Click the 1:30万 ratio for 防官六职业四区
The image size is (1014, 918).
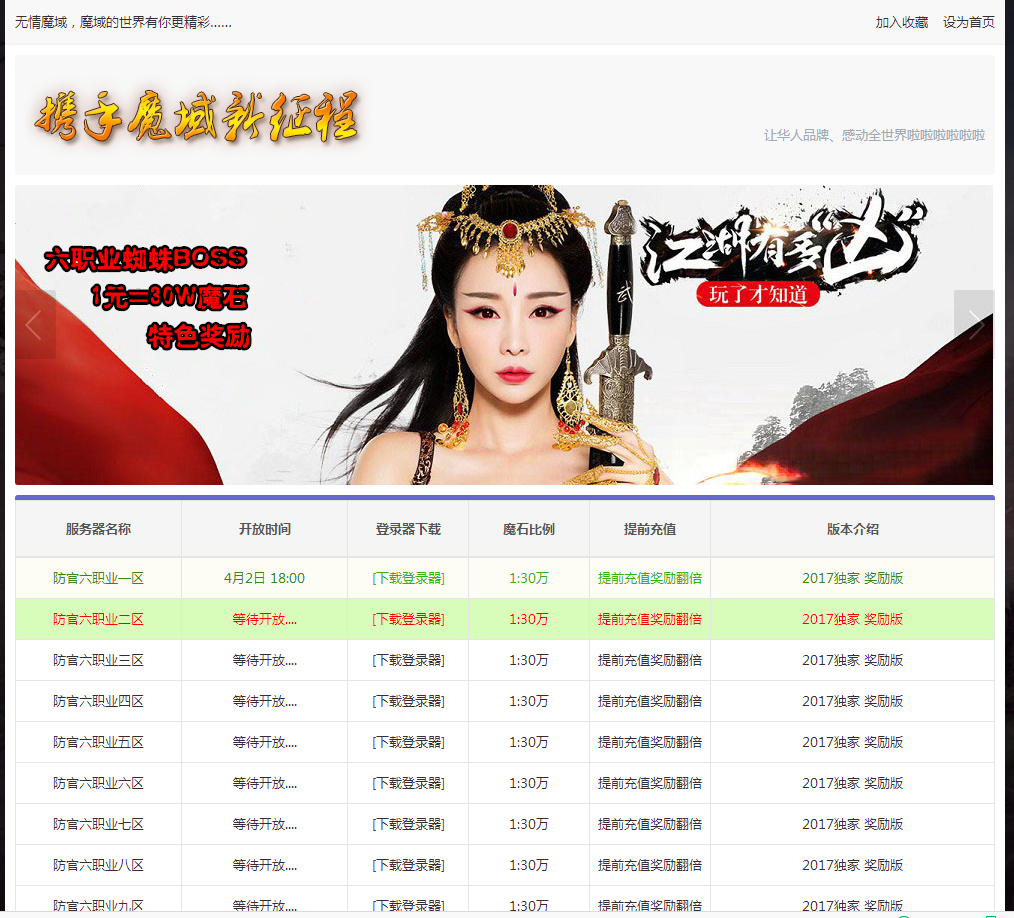528,701
